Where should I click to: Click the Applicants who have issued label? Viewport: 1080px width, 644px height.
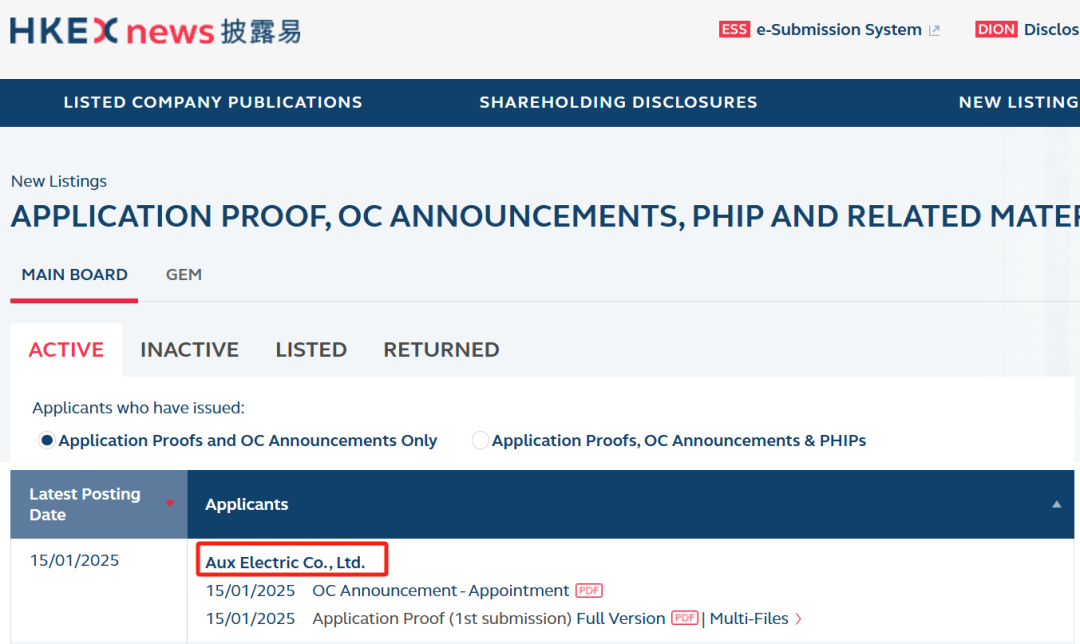tap(138, 408)
